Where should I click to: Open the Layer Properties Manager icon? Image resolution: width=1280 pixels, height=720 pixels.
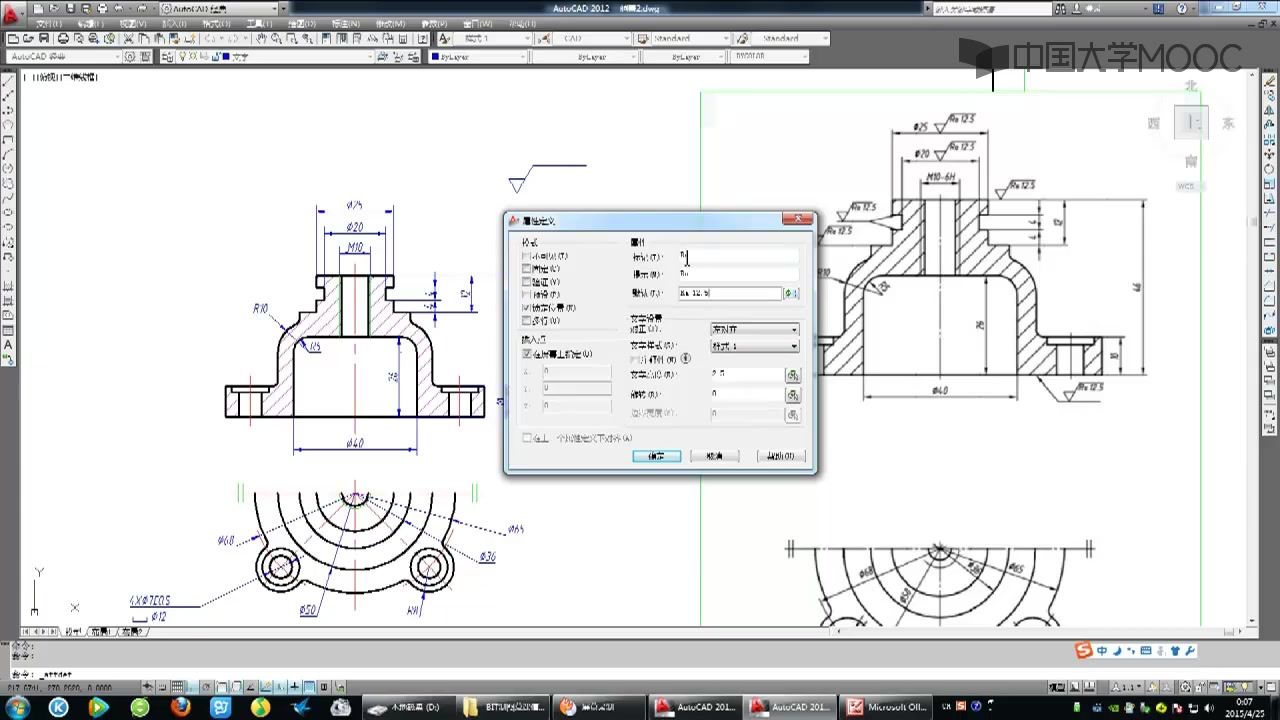(167, 57)
